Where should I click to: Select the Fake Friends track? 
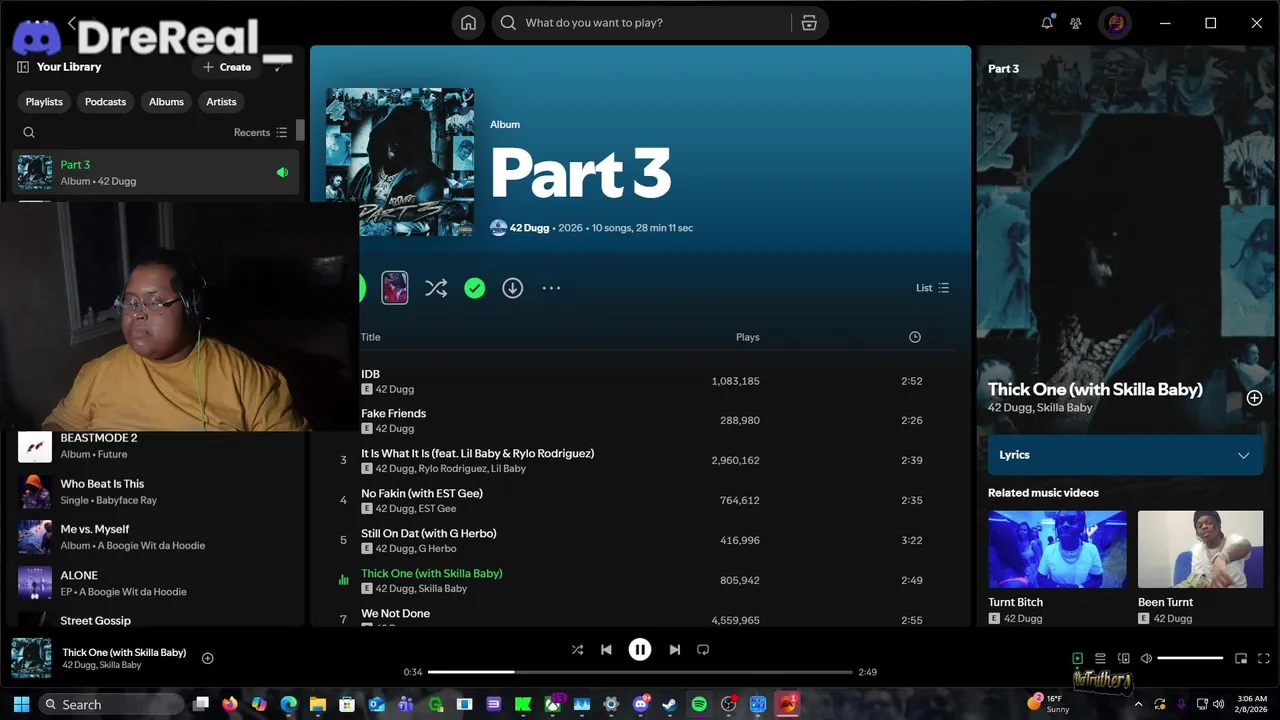(x=640, y=420)
